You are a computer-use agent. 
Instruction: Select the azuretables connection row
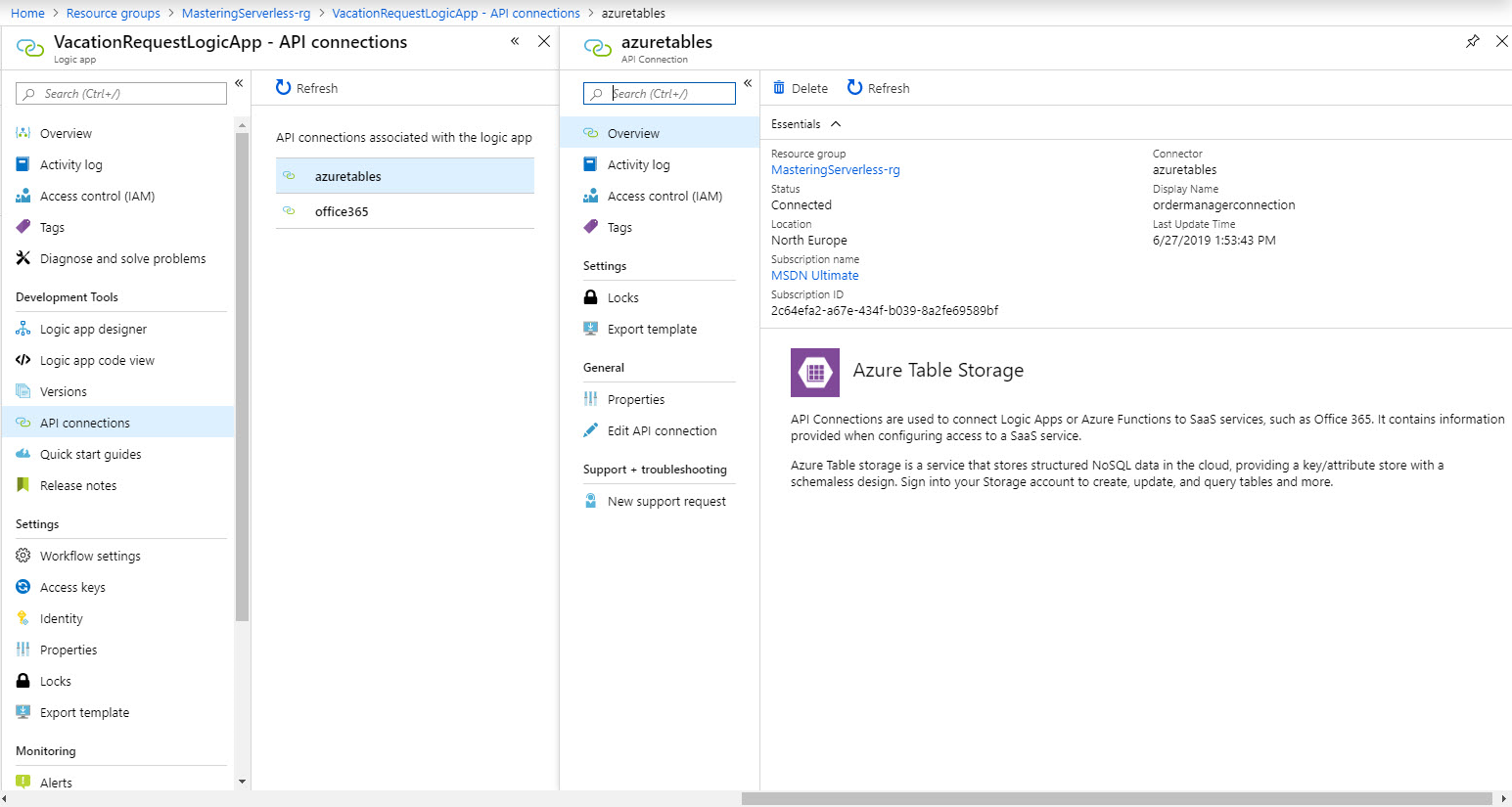(405, 176)
